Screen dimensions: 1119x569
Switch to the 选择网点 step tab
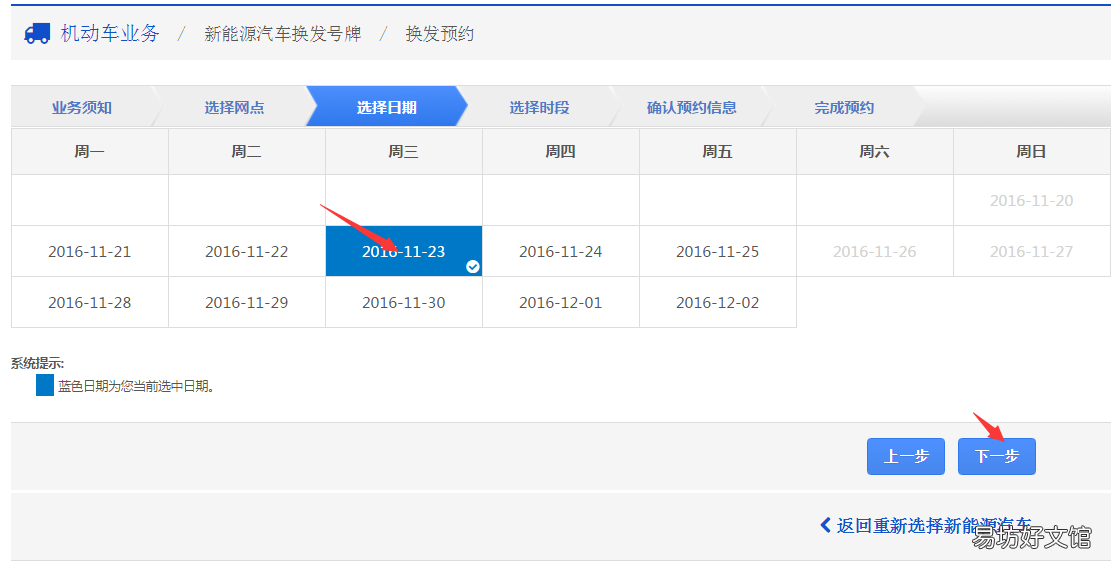[234, 108]
